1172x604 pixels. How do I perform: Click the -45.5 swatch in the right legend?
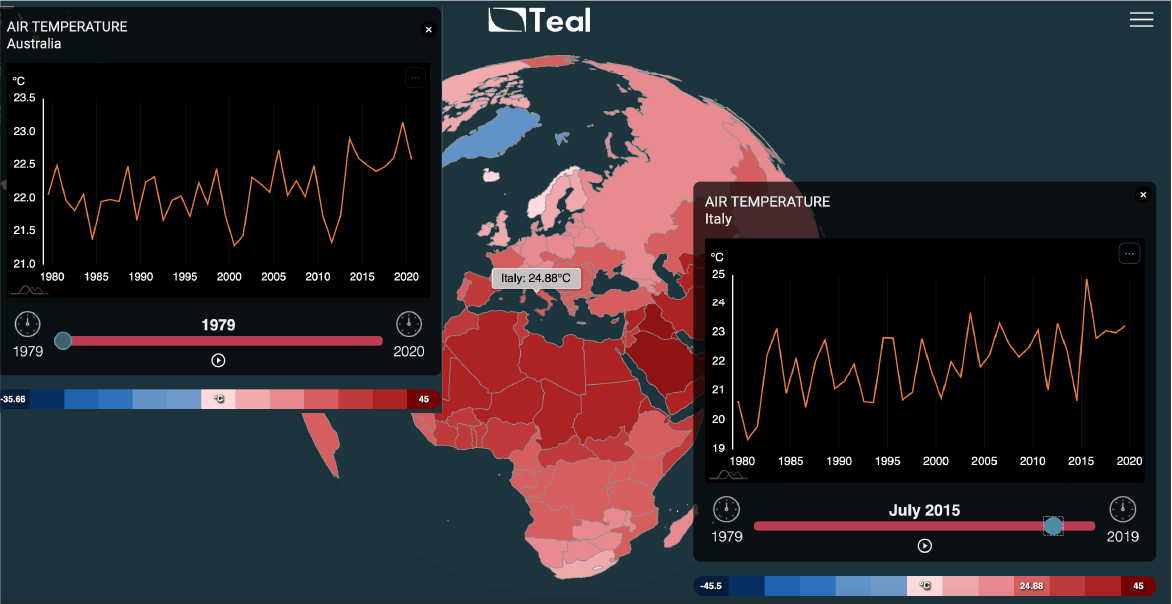[711, 585]
